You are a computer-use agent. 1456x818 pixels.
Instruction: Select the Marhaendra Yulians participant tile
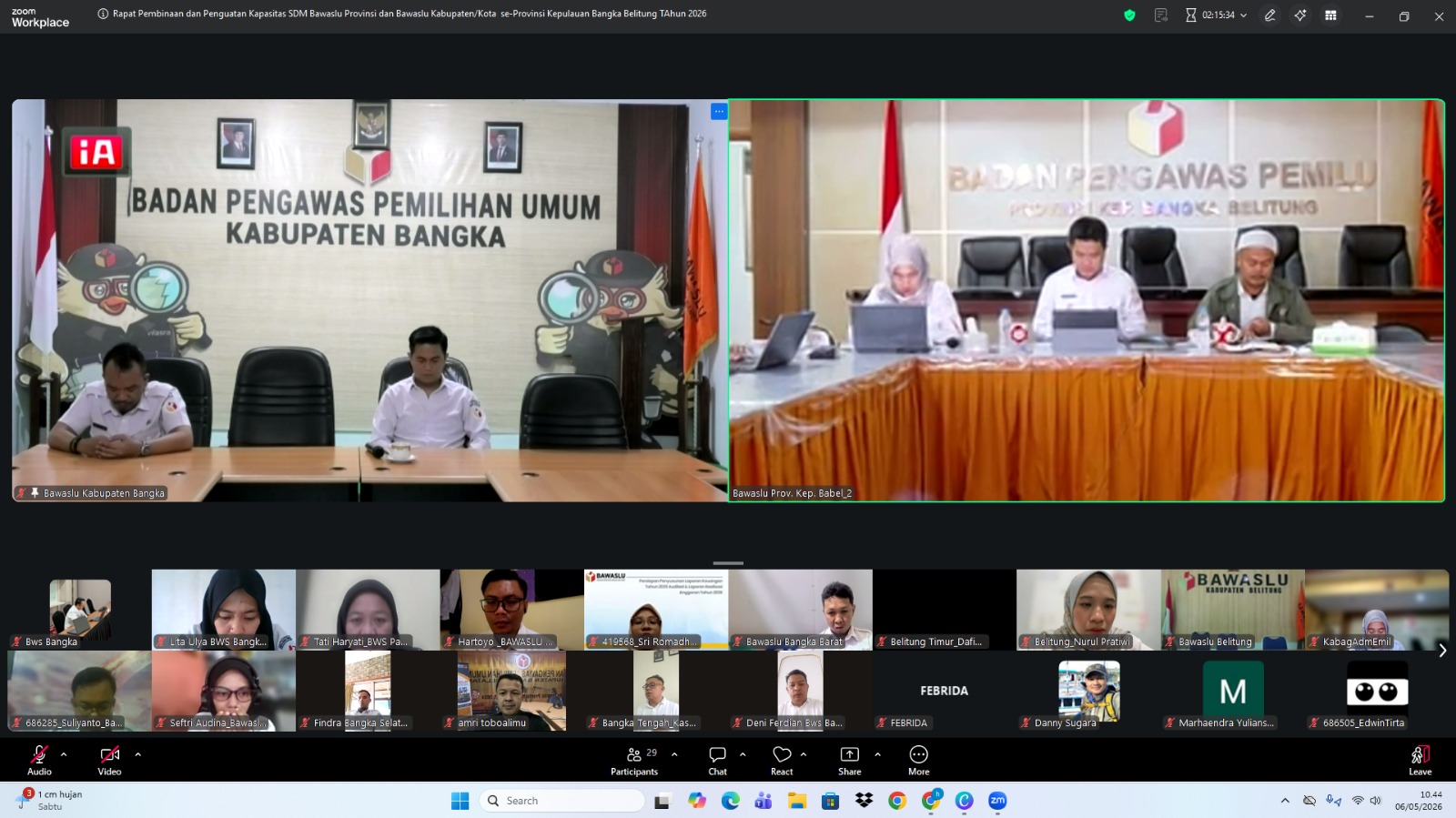point(1233,691)
